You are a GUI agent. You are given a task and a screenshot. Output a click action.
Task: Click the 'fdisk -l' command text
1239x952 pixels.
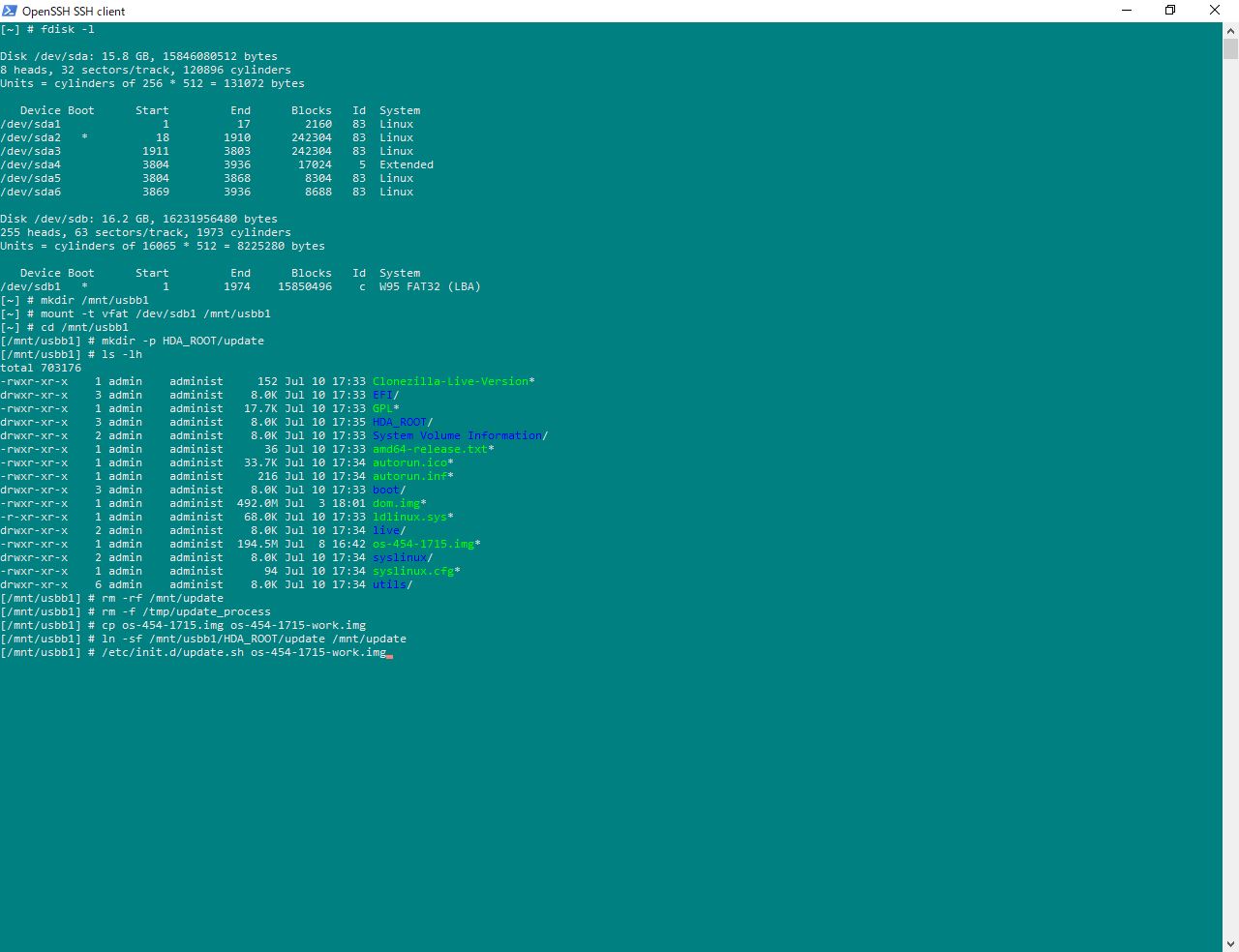tap(68, 29)
